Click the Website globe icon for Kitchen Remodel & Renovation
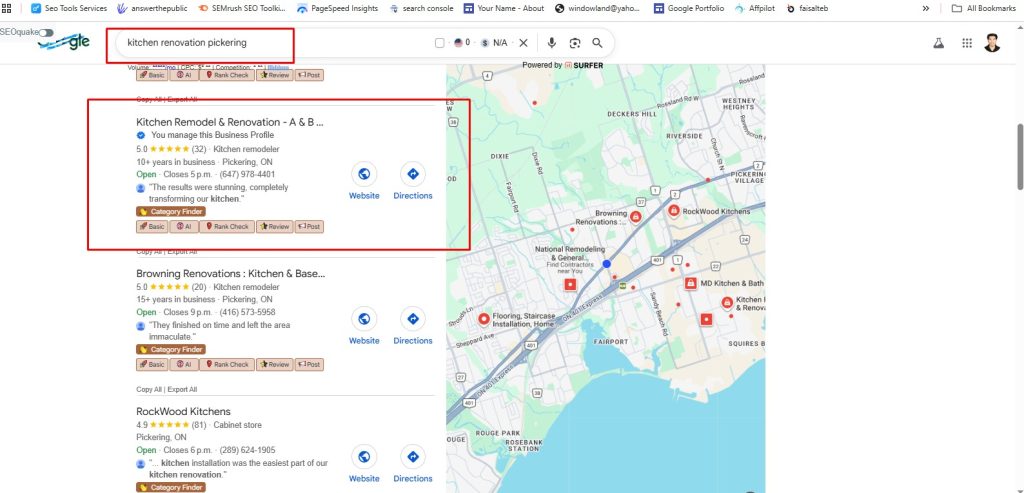The height and width of the screenshot is (493, 1024). [x=364, y=174]
